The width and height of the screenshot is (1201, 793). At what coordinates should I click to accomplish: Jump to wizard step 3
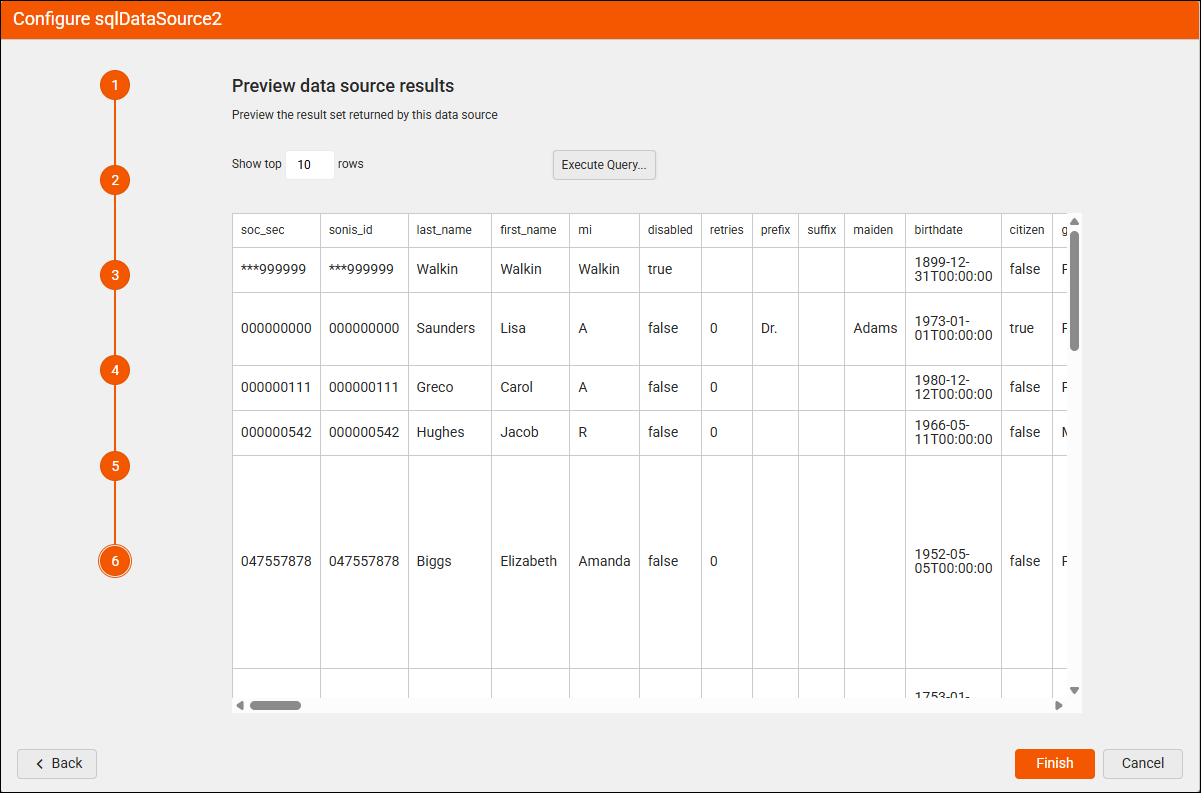click(115, 275)
